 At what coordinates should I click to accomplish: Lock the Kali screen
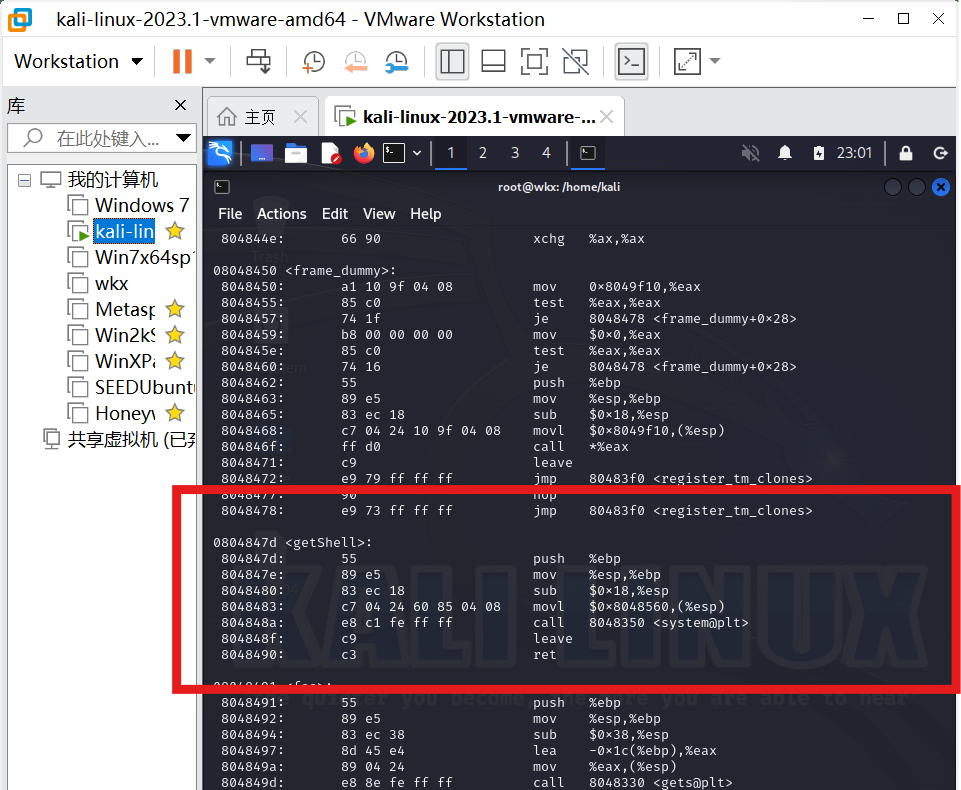point(906,153)
